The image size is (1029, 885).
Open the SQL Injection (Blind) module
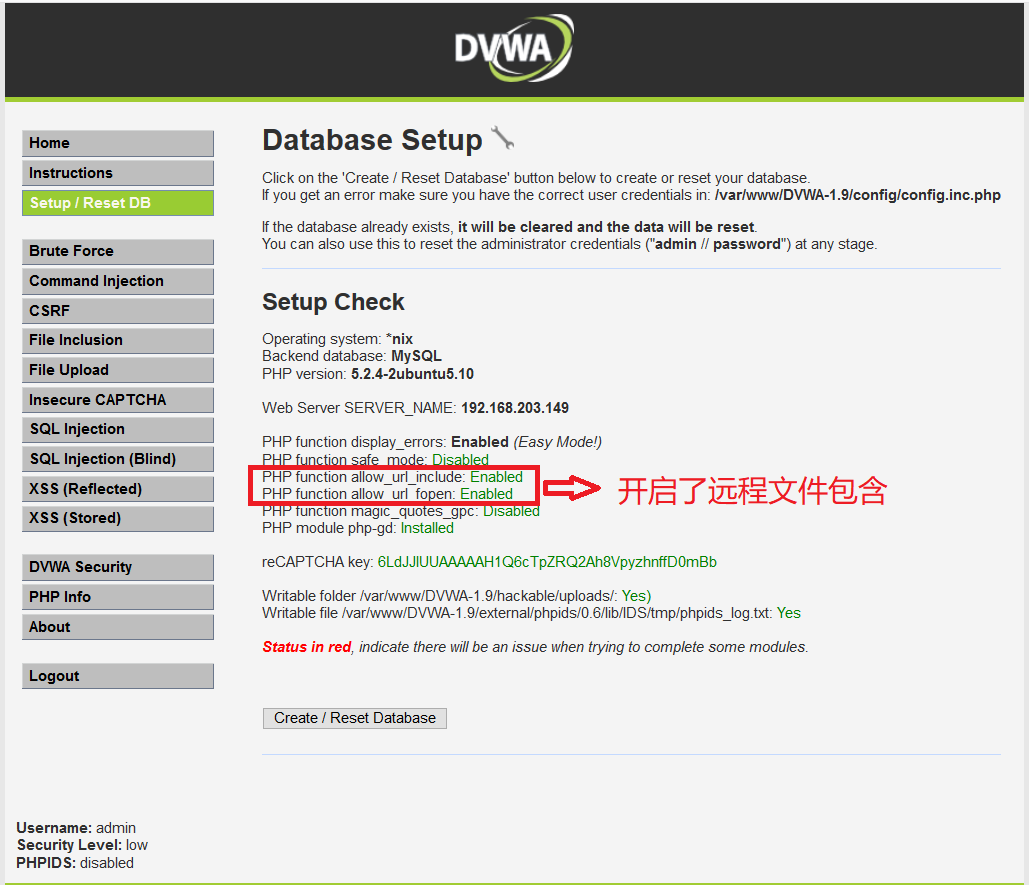117,458
